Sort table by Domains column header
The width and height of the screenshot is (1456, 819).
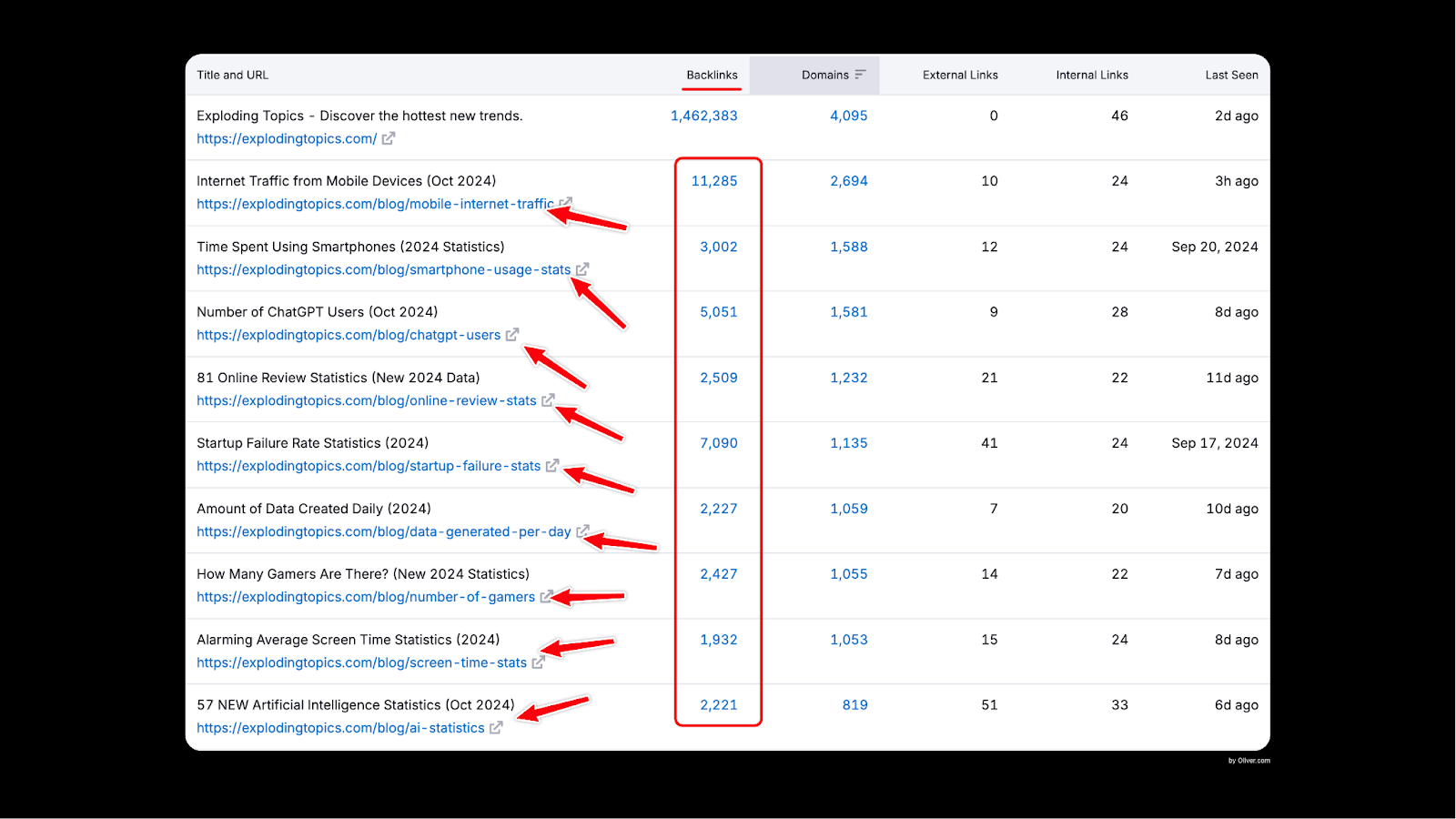tap(824, 75)
